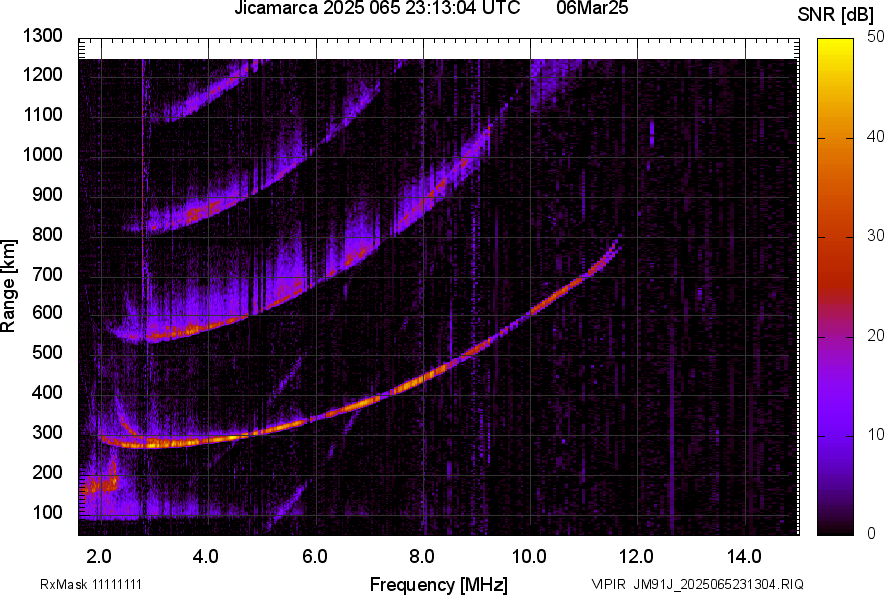Click the VIPIR JM91J RIQ filename label
Image resolution: width=884 pixels, height=595 pixels.
pyautogui.click(x=697, y=584)
